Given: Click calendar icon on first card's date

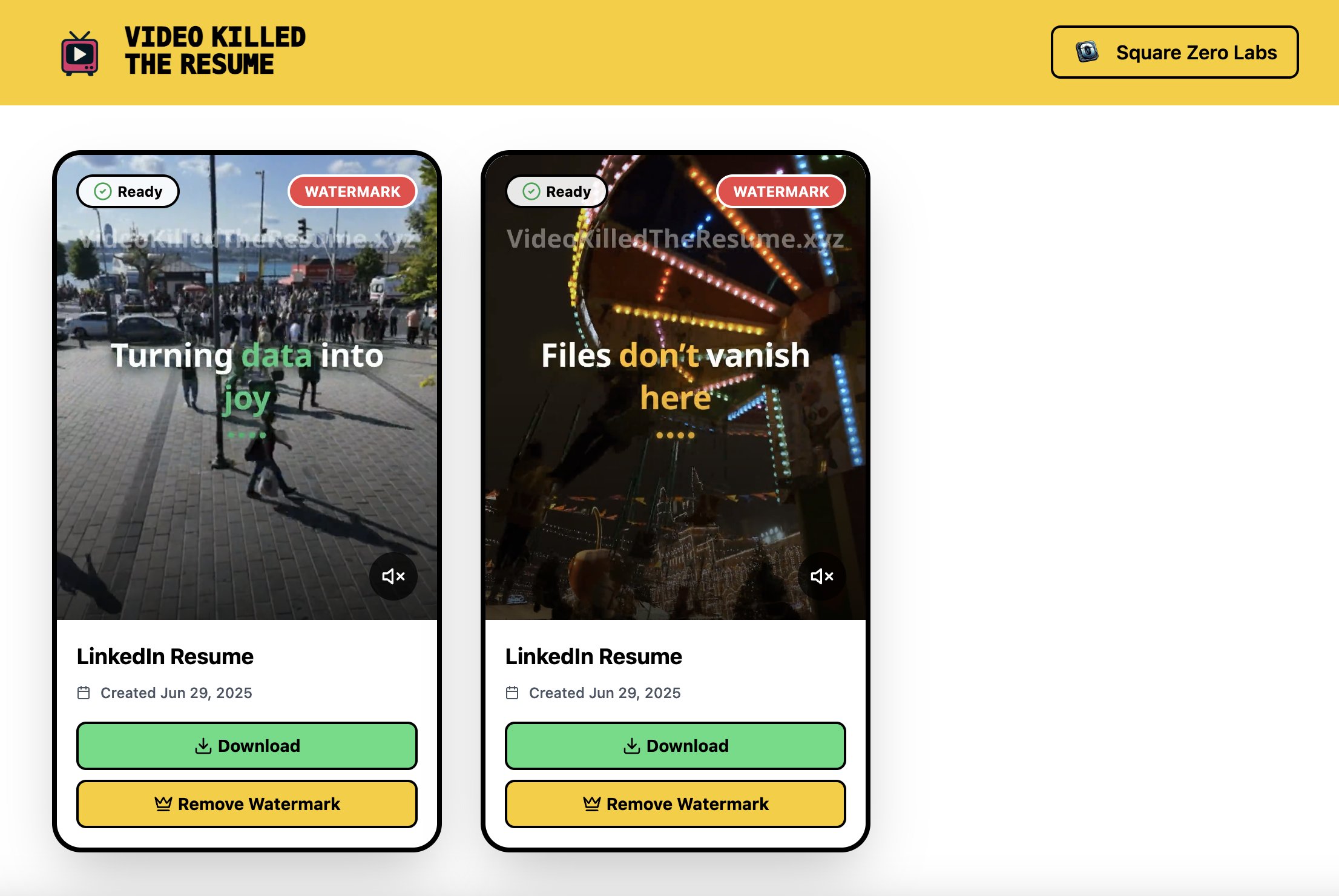Looking at the screenshot, I should click(x=84, y=693).
